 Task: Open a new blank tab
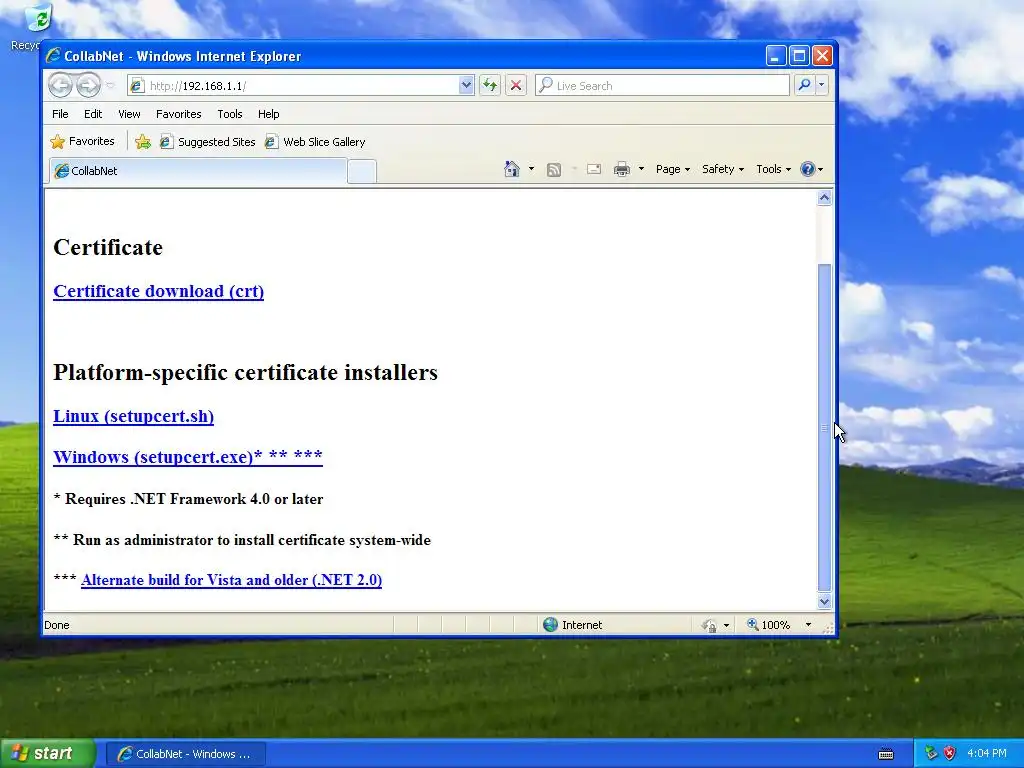coord(362,171)
